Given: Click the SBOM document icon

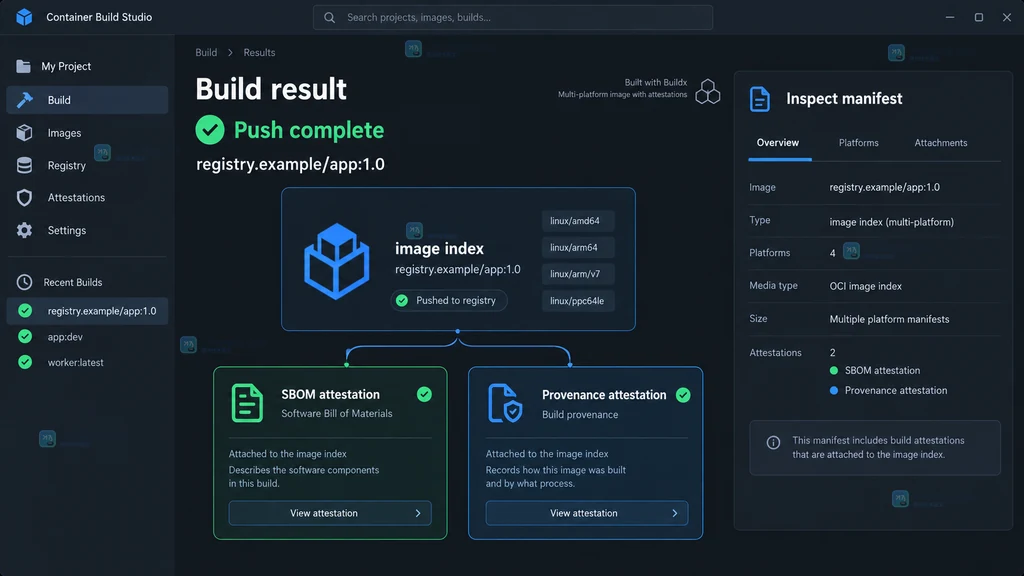Looking at the screenshot, I should (247, 403).
